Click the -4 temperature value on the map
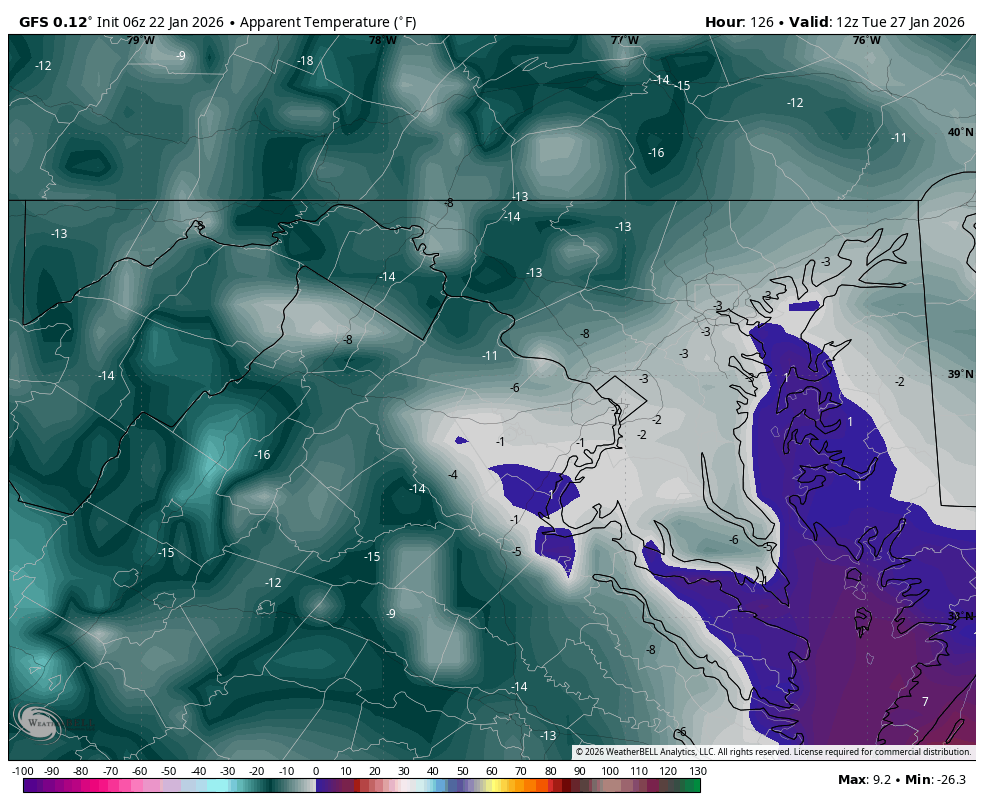The width and height of the screenshot is (984, 808). [x=453, y=475]
